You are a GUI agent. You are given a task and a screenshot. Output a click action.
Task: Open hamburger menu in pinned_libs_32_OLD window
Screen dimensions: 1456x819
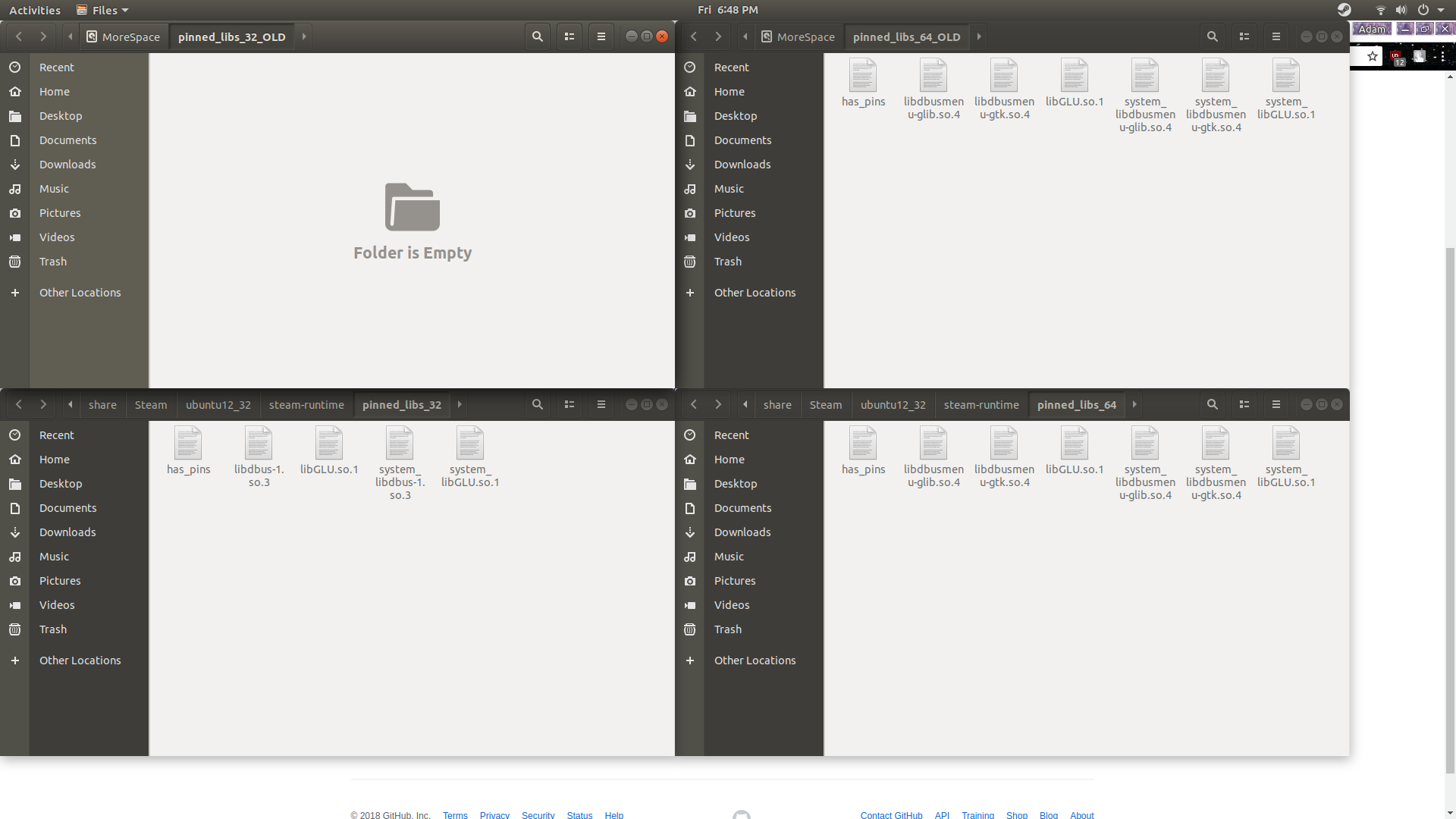pyautogui.click(x=601, y=36)
